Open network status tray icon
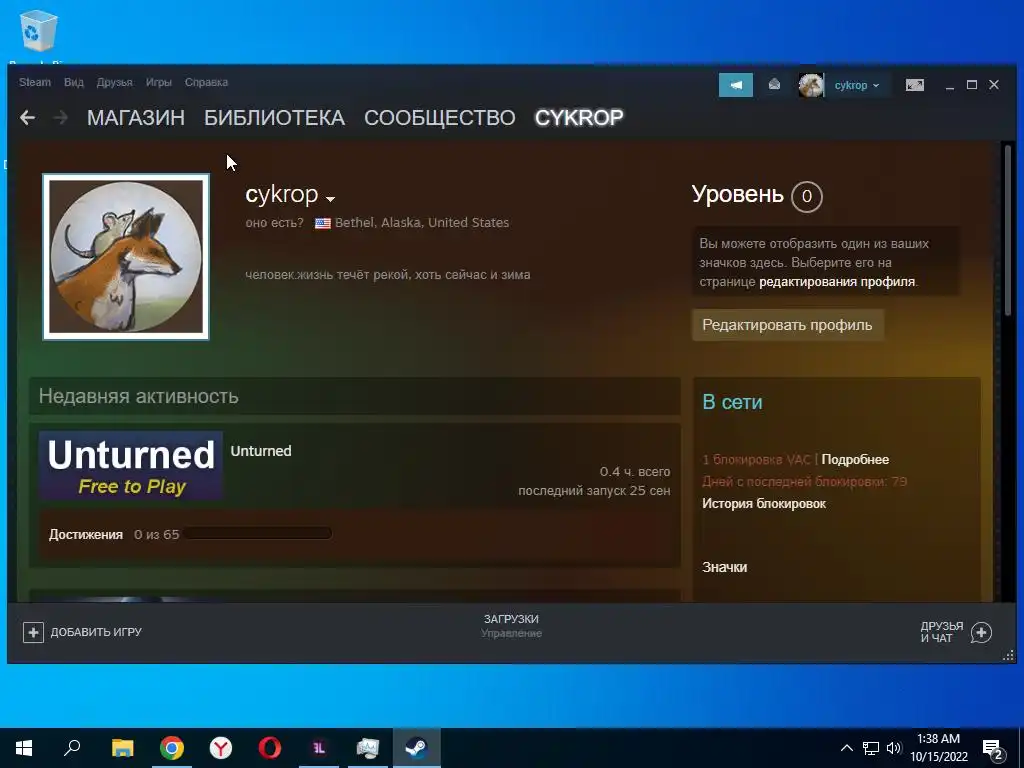The image size is (1024, 768). tap(871, 748)
